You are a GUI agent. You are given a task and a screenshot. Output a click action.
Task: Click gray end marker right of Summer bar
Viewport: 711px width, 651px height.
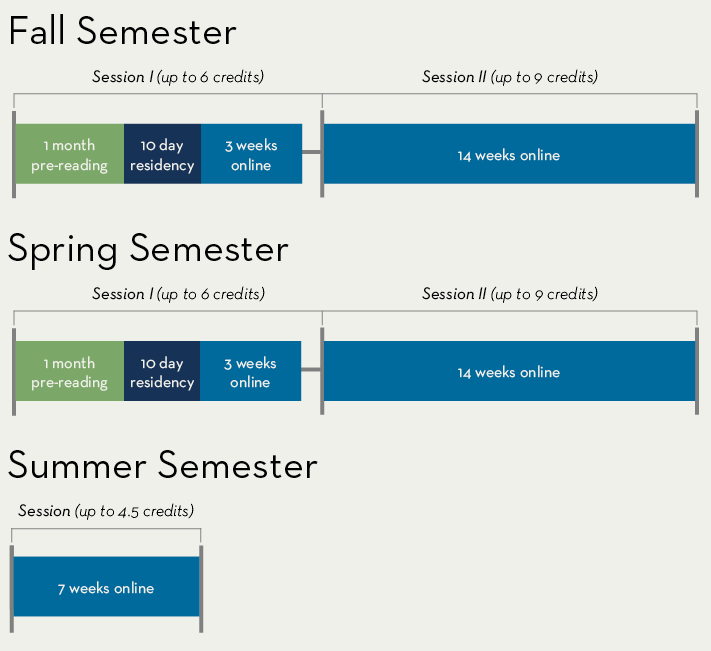(x=201, y=588)
